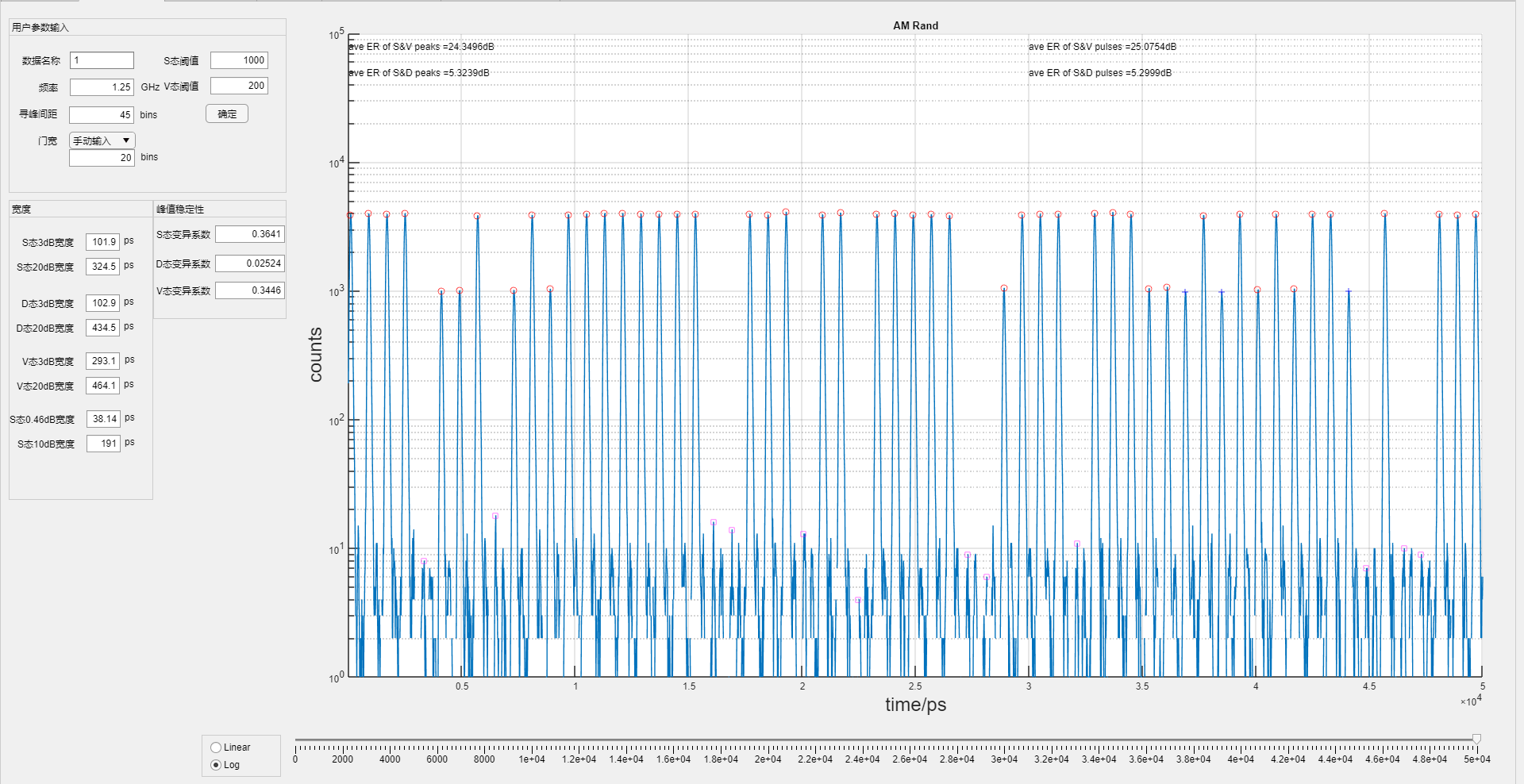Focus the V态阈值 input field
Image resolution: width=1524 pixels, height=784 pixels.
[239, 86]
